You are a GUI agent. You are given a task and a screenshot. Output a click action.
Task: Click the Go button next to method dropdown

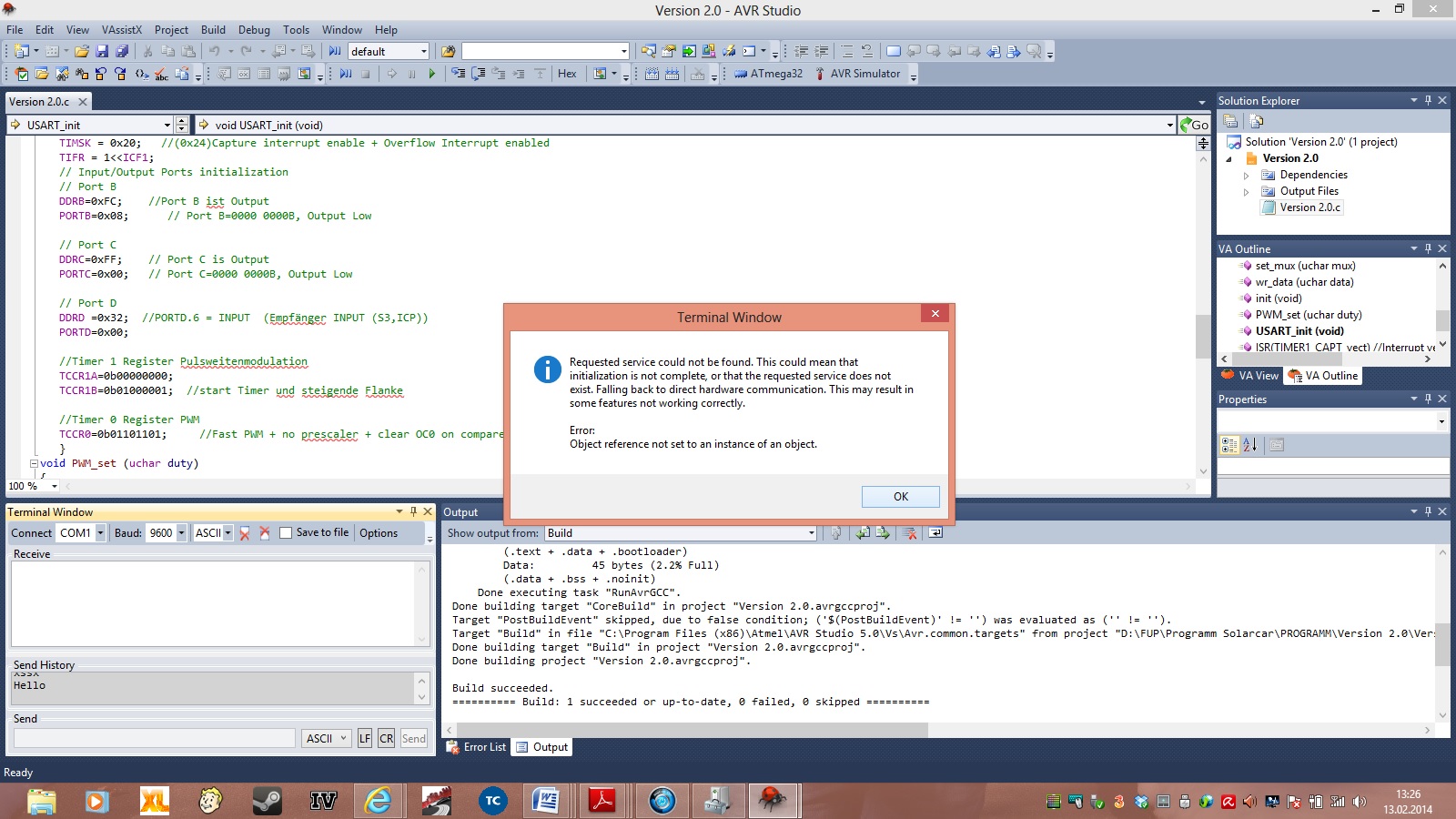pyautogui.click(x=1194, y=125)
